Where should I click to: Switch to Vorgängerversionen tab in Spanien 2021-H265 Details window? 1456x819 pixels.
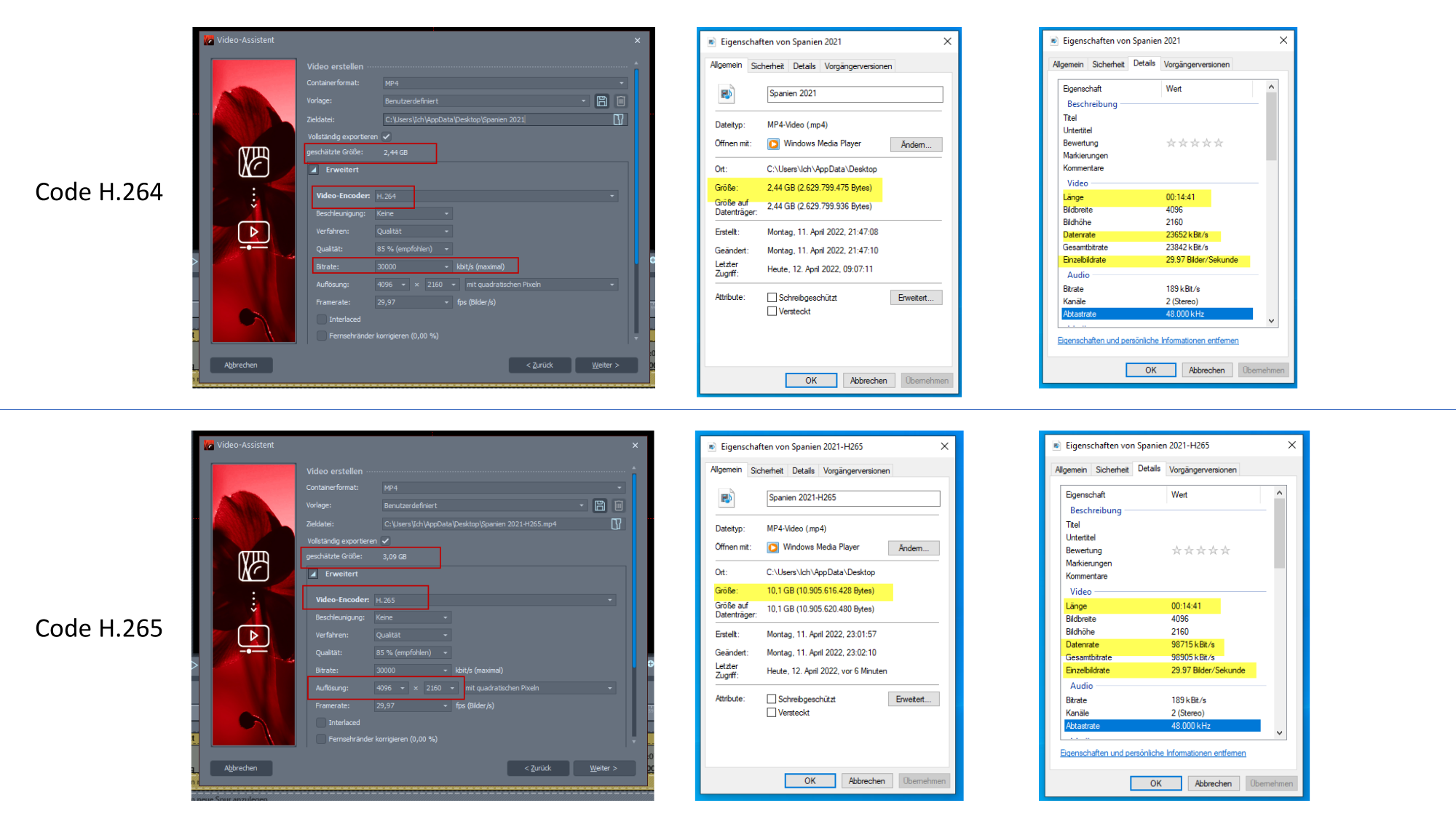pos(1202,470)
